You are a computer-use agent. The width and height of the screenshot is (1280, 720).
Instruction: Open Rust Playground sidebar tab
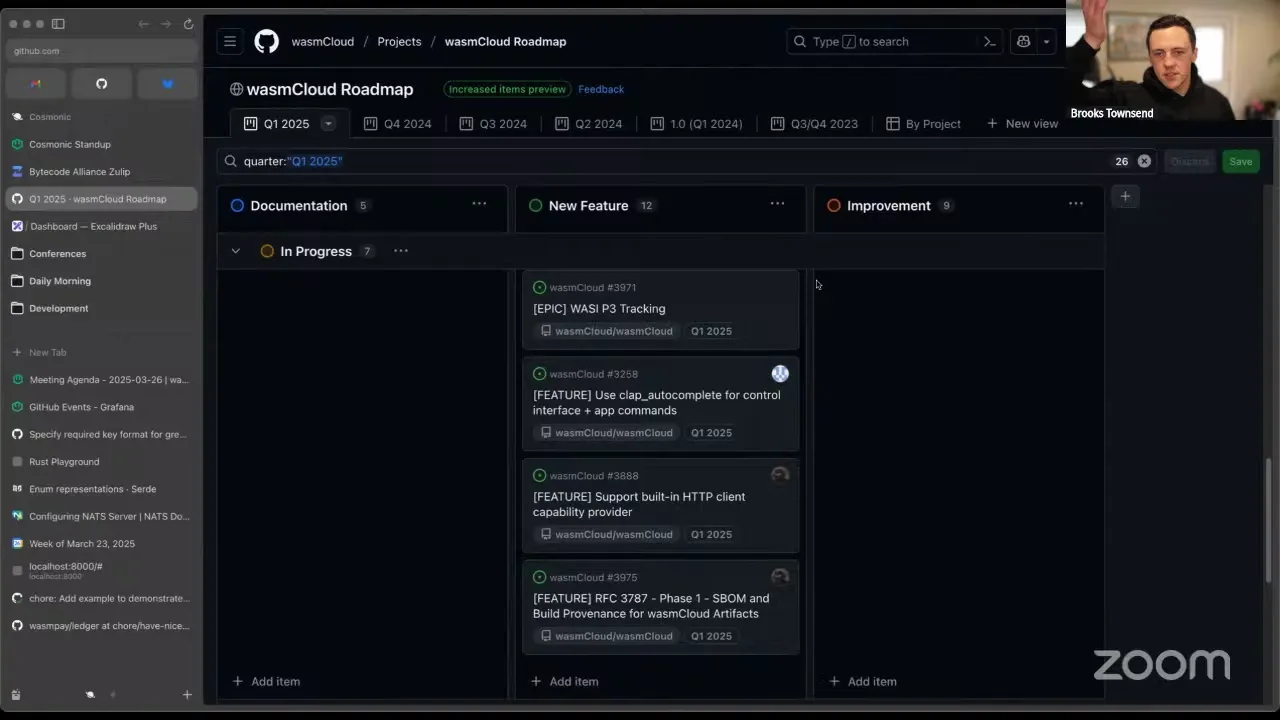(101, 462)
